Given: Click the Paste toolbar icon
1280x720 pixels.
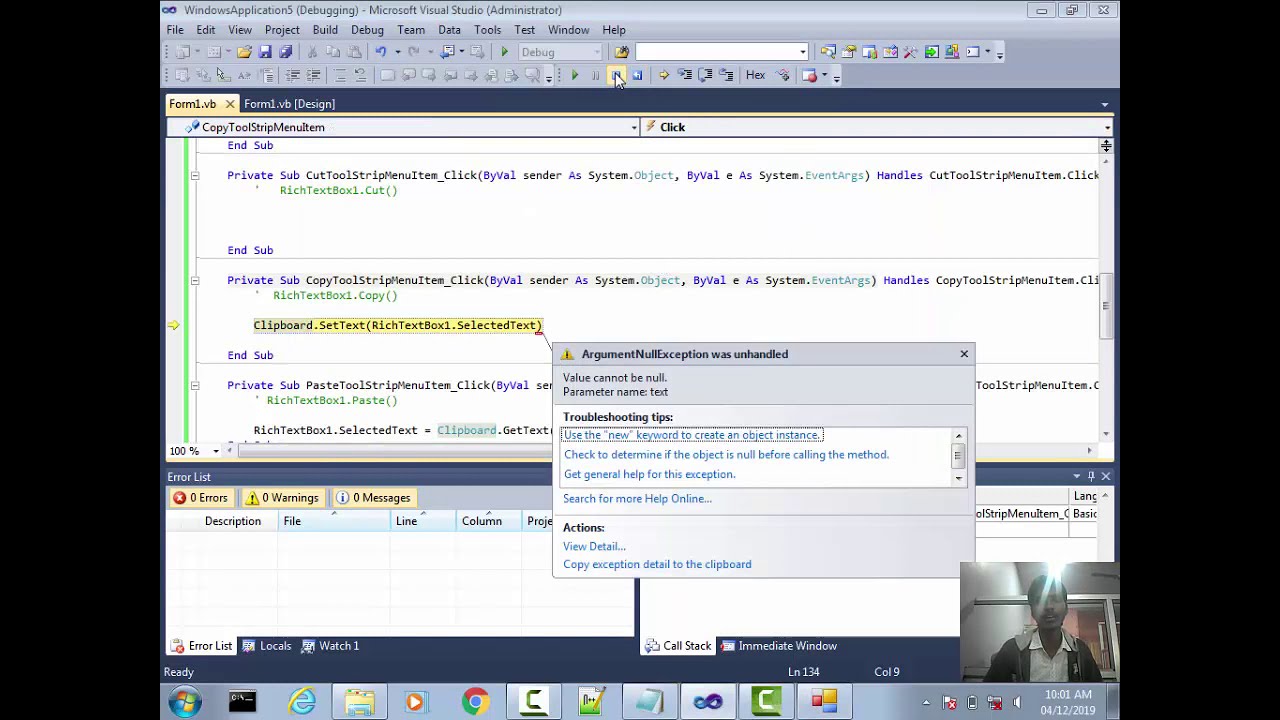Looking at the screenshot, I should click(354, 52).
